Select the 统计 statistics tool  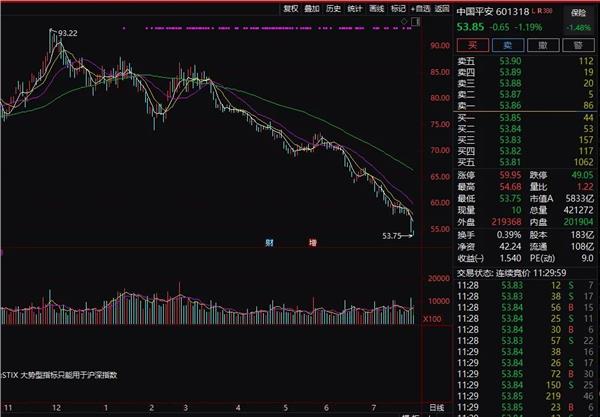(355, 8)
